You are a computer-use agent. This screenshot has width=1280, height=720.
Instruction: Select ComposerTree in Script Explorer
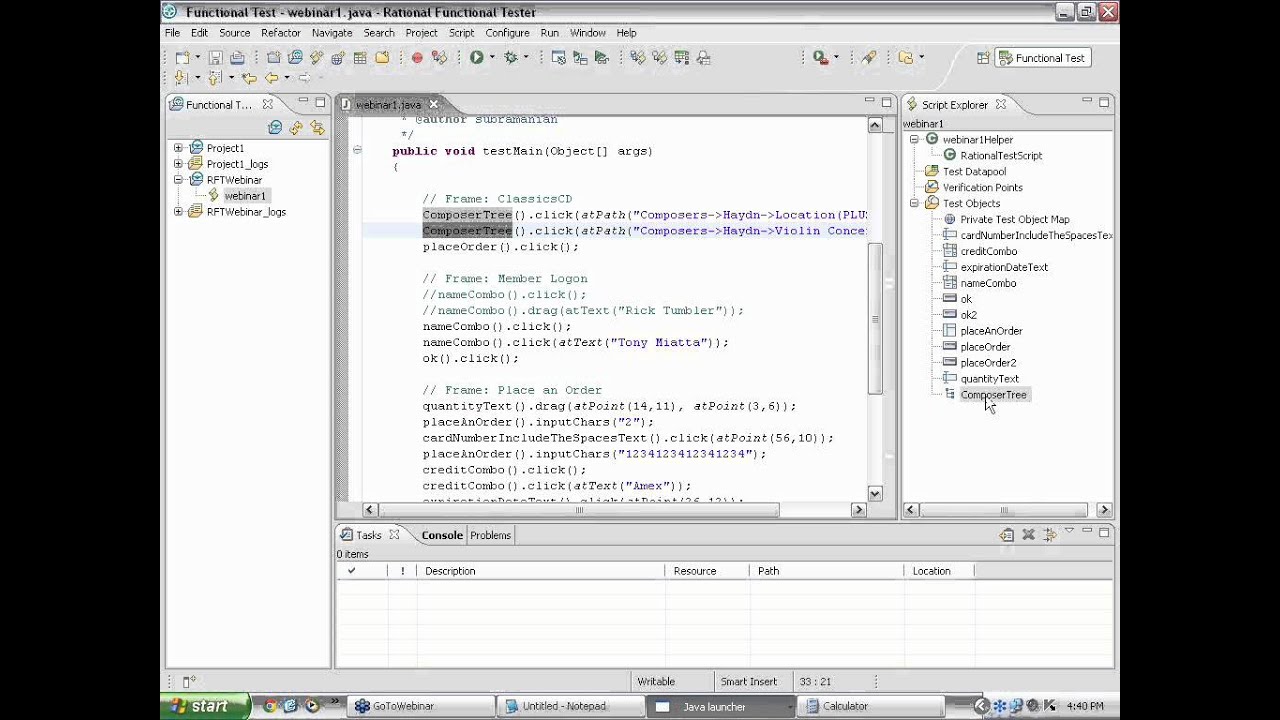tap(993, 395)
